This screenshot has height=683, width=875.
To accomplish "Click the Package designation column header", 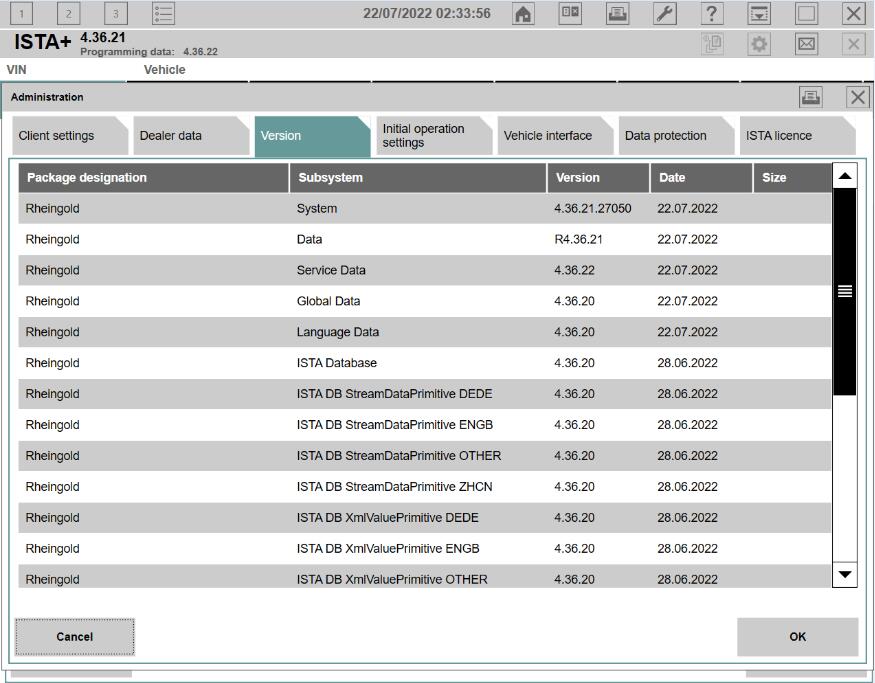I will pos(153,177).
